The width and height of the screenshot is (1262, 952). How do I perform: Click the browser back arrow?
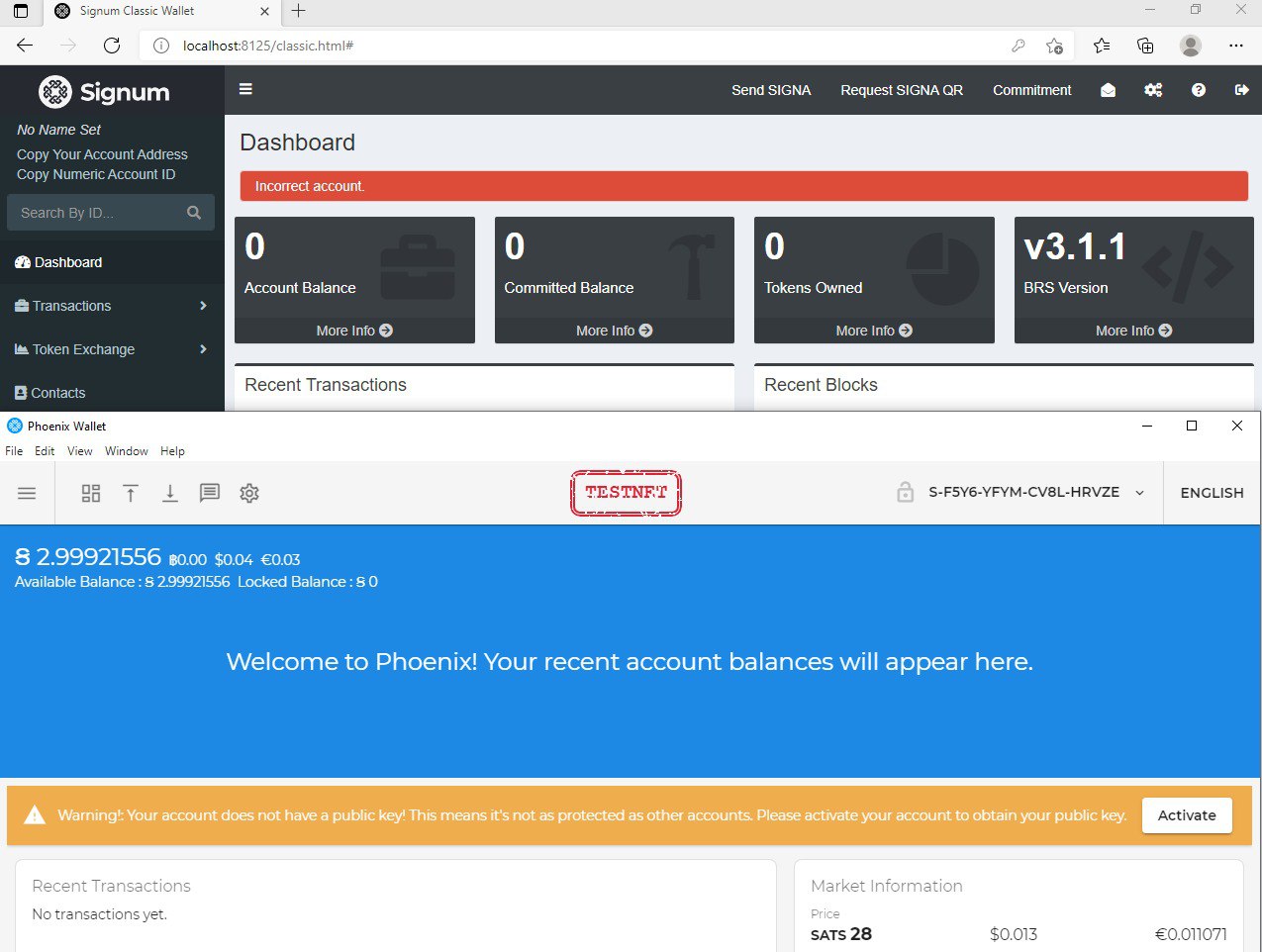click(x=25, y=46)
